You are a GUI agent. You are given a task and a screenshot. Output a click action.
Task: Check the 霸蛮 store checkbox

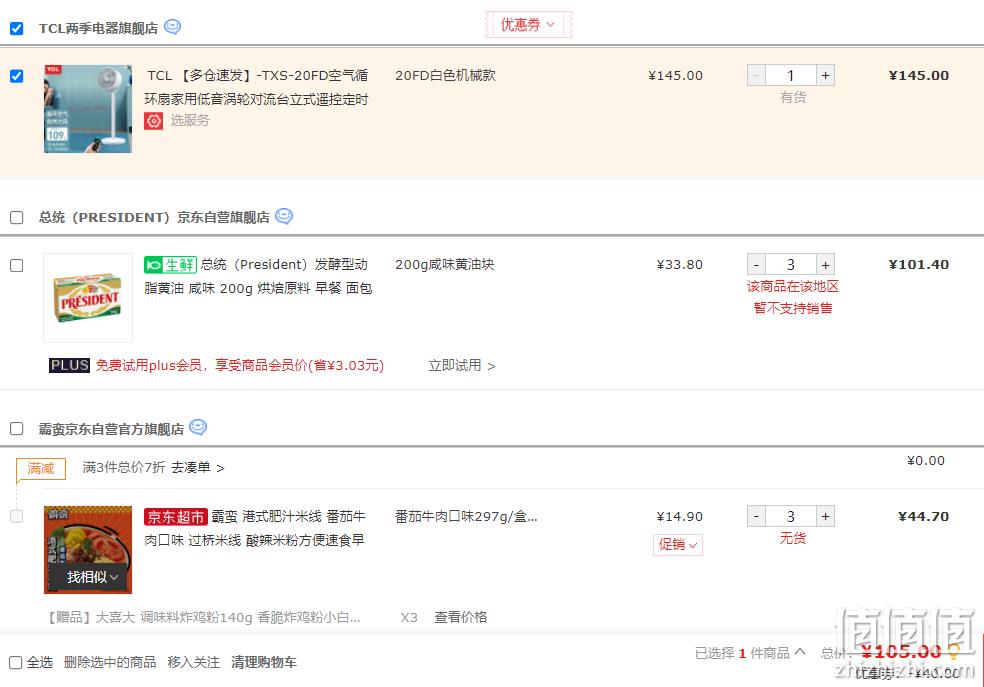click(17, 429)
